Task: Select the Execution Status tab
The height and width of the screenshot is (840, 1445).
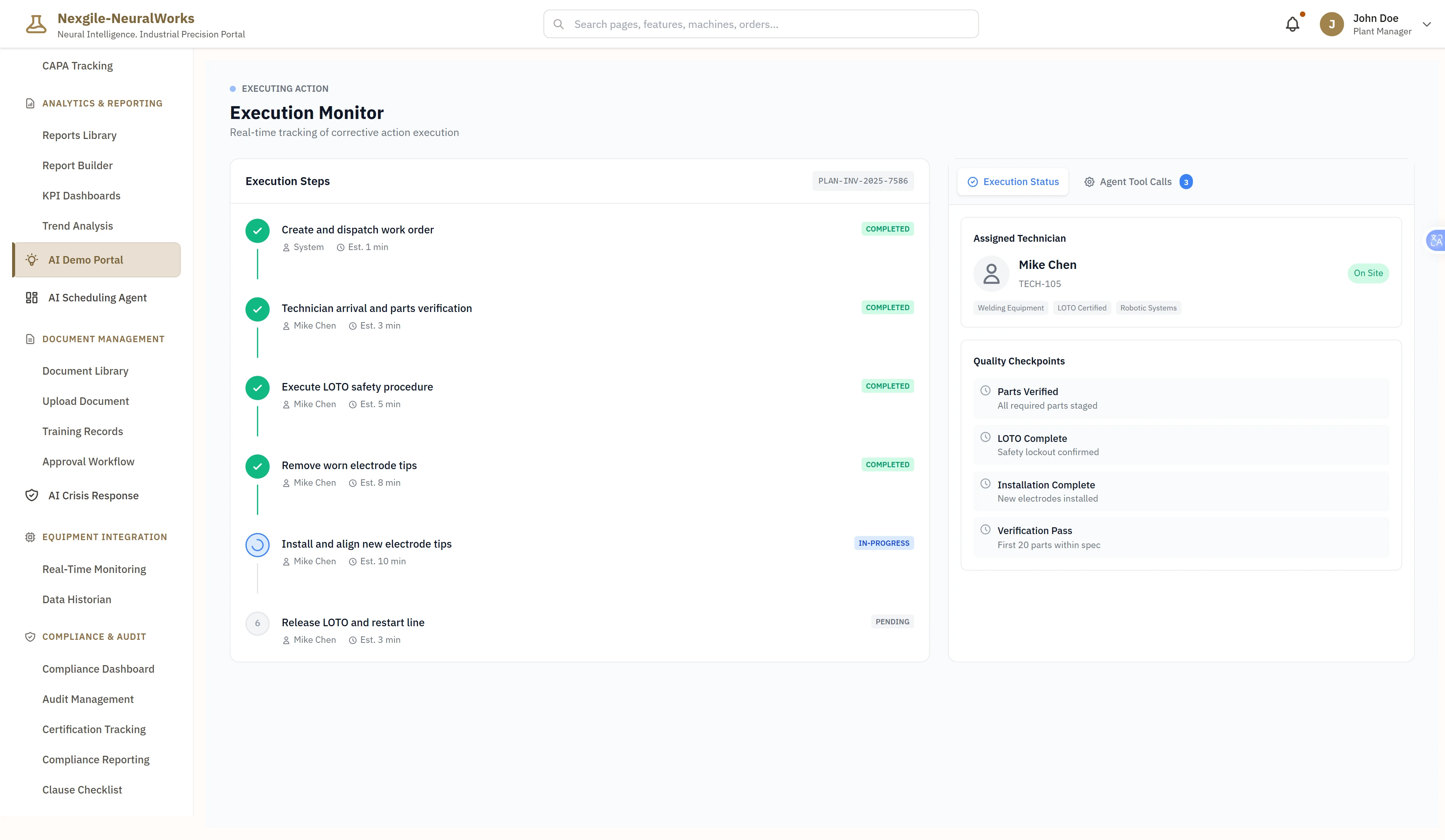Action: (1013, 182)
